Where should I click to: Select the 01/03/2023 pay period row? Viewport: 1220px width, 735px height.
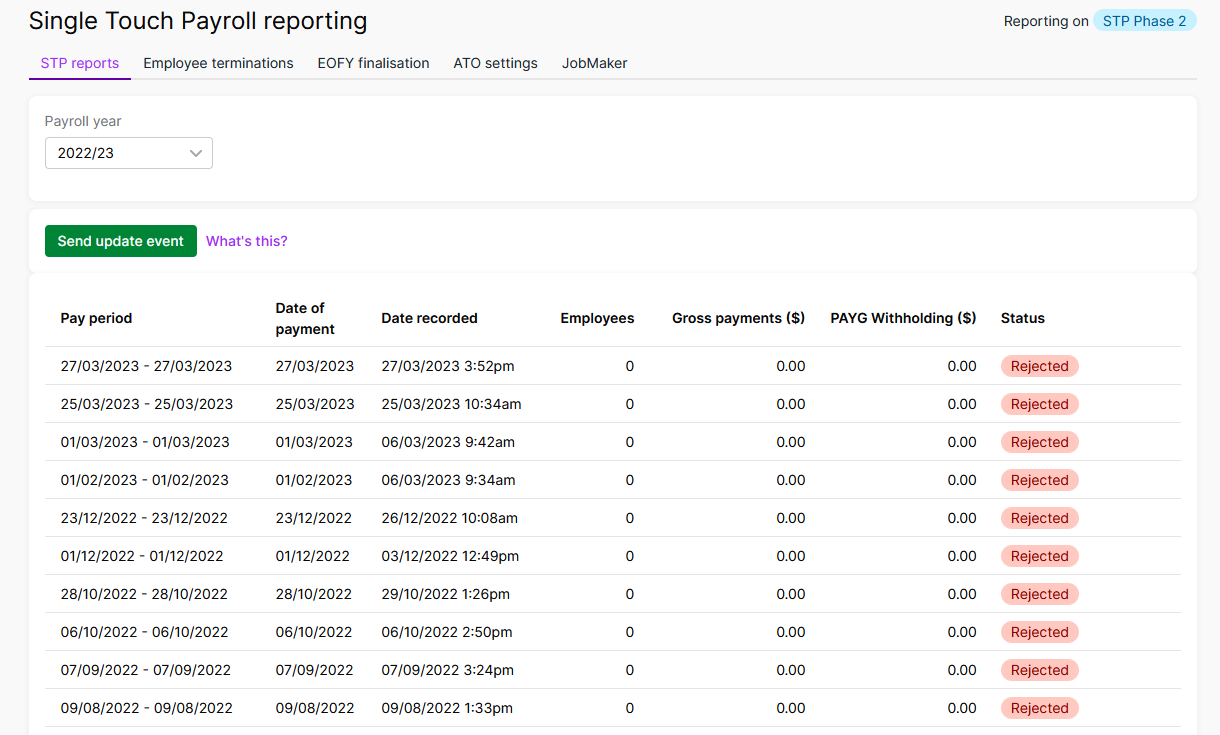point(145,442)
